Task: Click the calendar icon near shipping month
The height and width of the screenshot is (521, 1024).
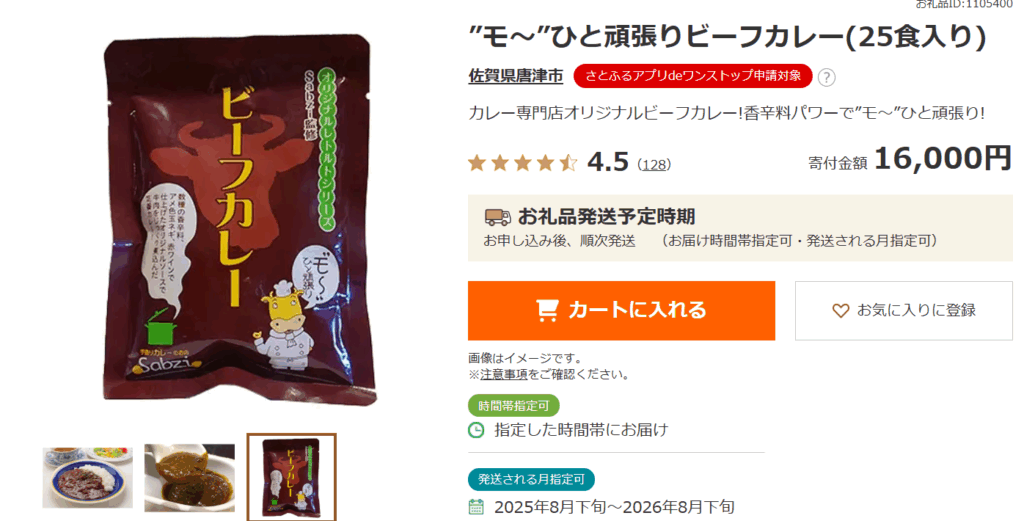Action: click(477, 507)
